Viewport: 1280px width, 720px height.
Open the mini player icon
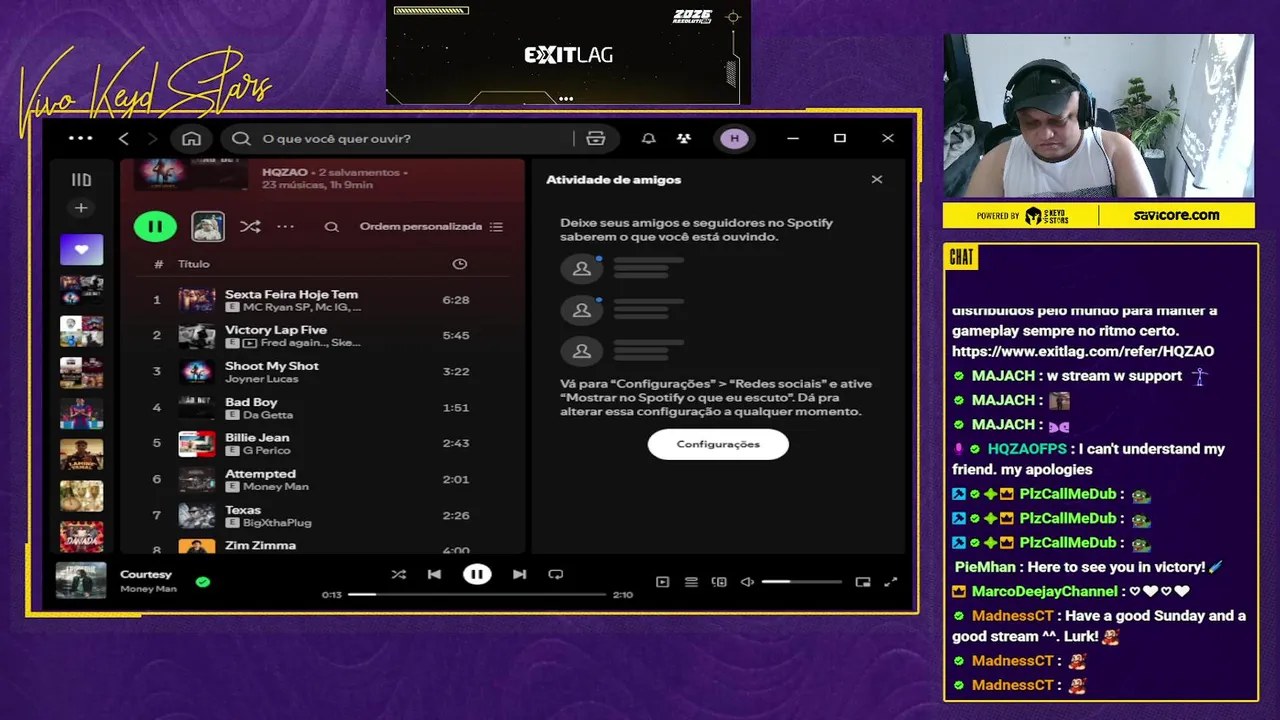863,582
